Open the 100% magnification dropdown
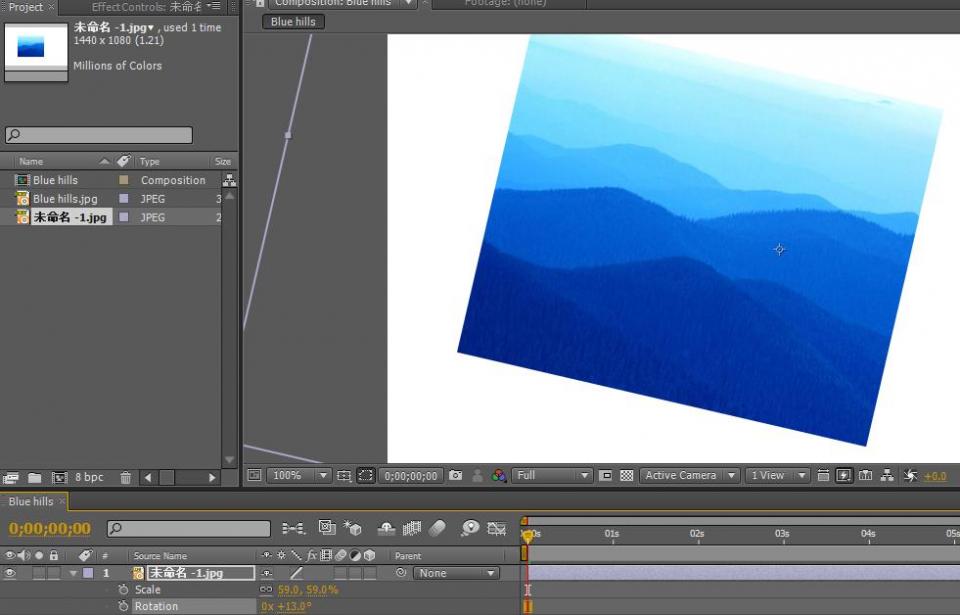960x615 pixels. click(x=300, y=476)
